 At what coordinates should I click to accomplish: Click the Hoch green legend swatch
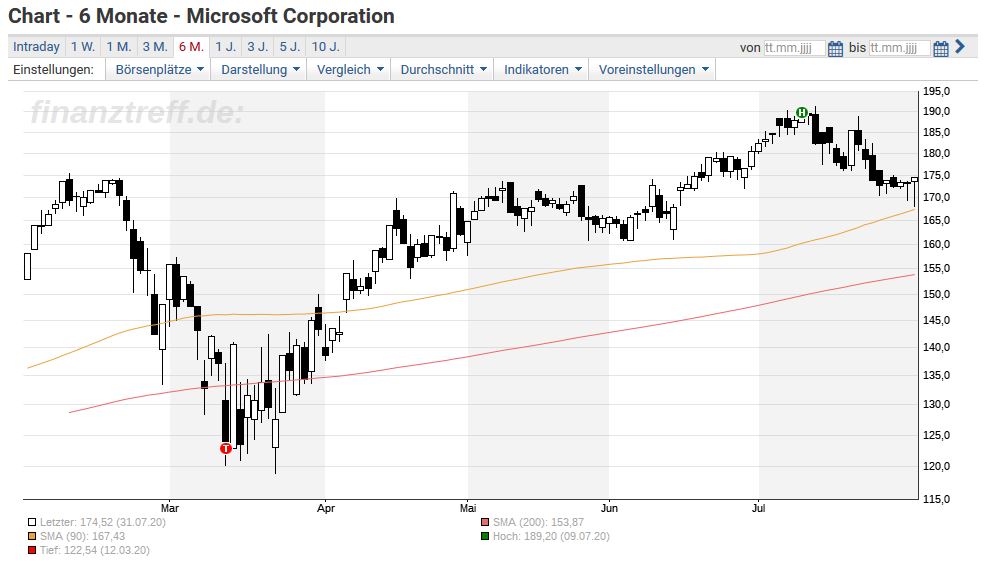pyautogui.click(x=485, y=536)
